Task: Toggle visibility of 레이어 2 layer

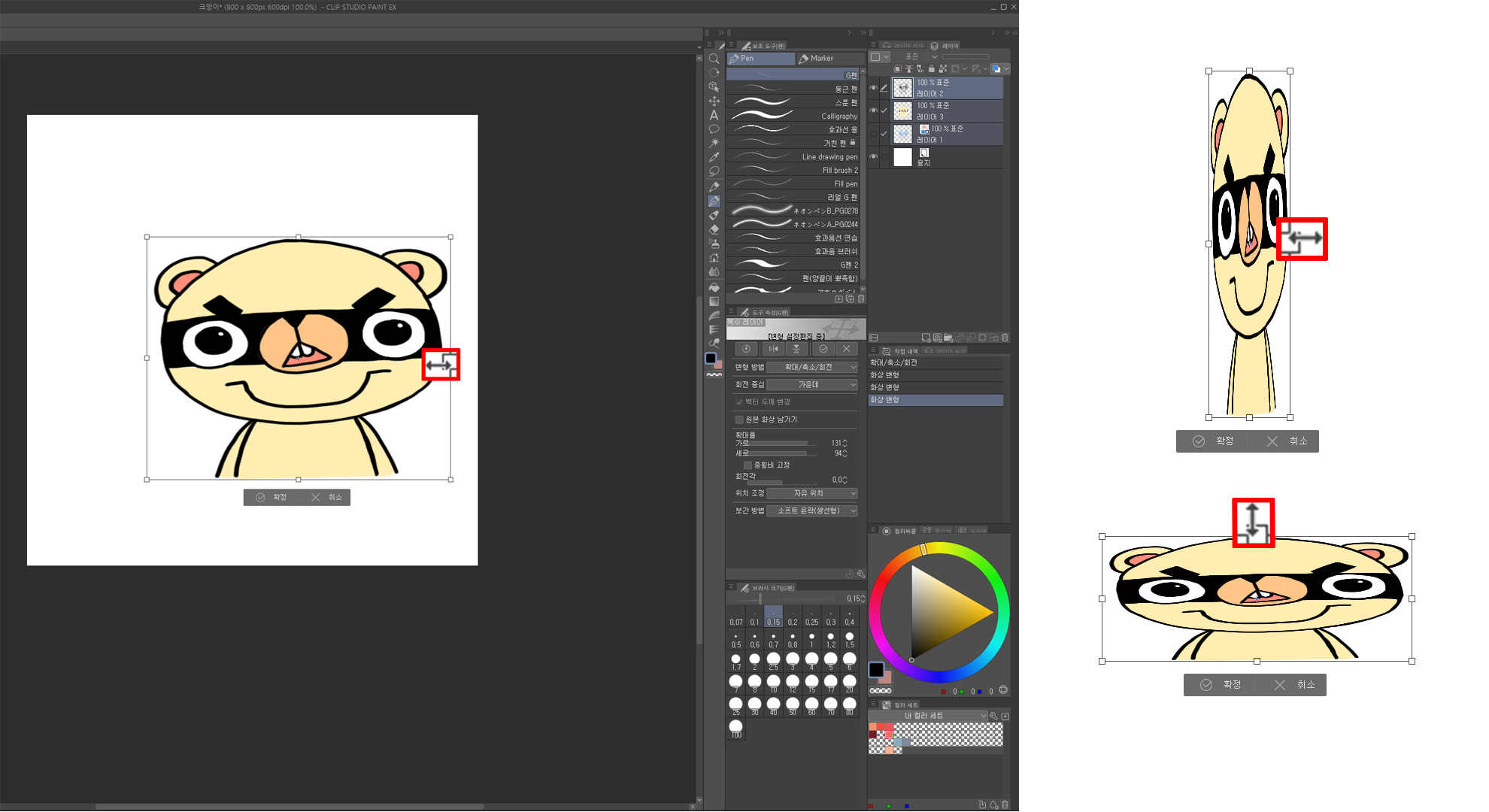Action: click(873, 88)
